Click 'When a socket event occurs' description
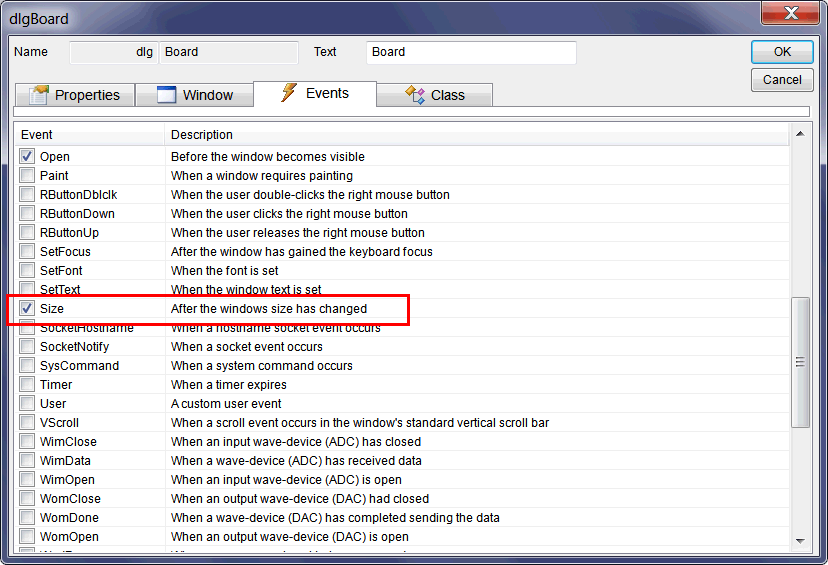The height and width of the screenshot is (565, 828). 247,347
